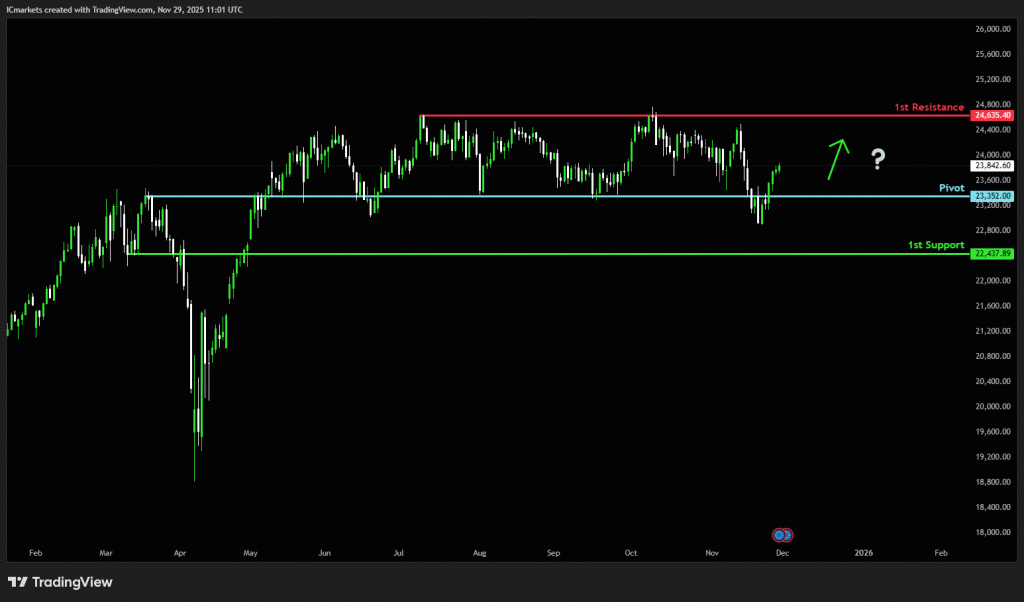The width and height of the screenshot is (1024, 602).
Task: Click the TradingView logo
Action: click(x=60, y=582)
